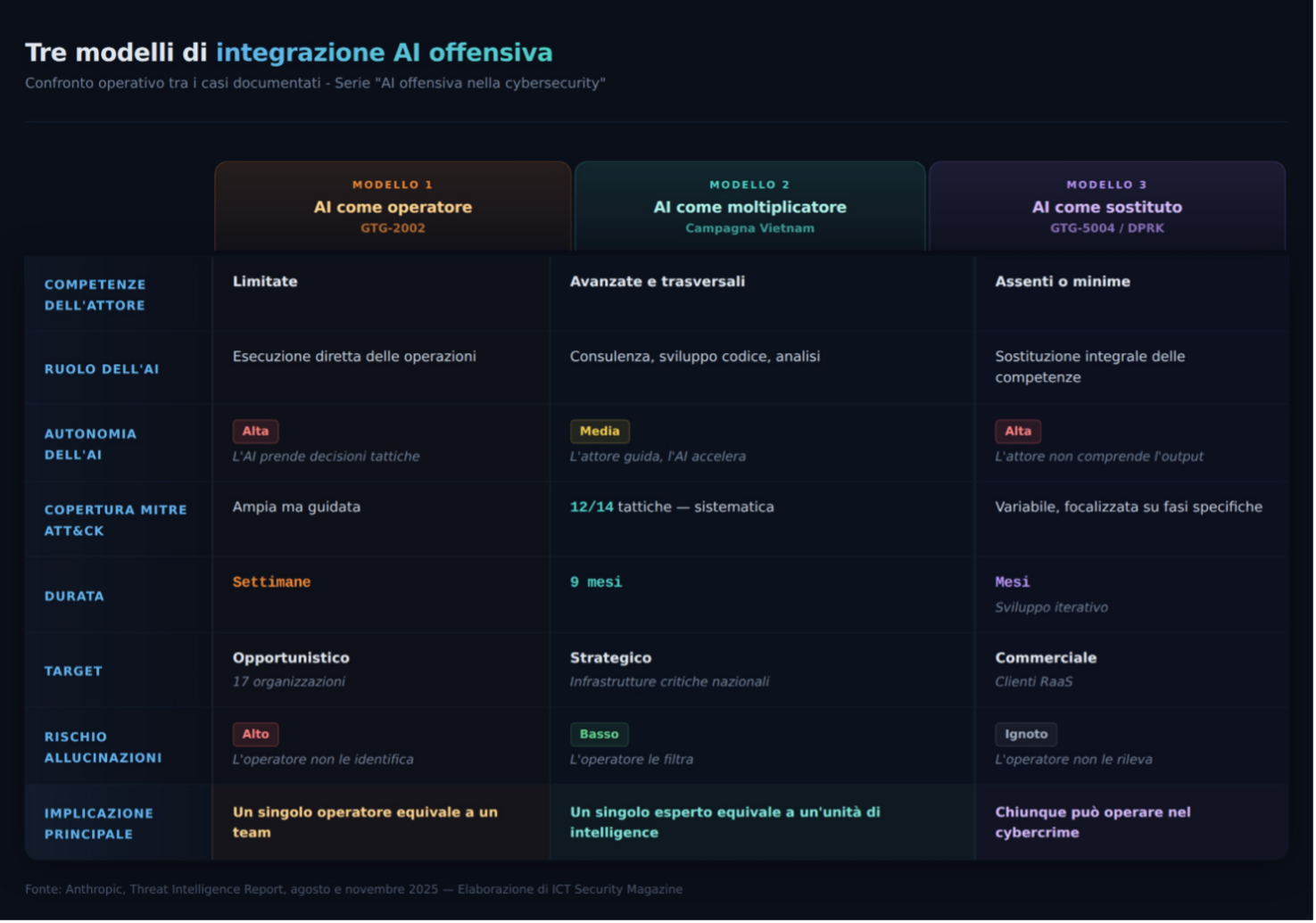Screen dimensions: 1316x923
Task: Click the gray 'Ignoto' risk badge
Action: pos(1026,735)
